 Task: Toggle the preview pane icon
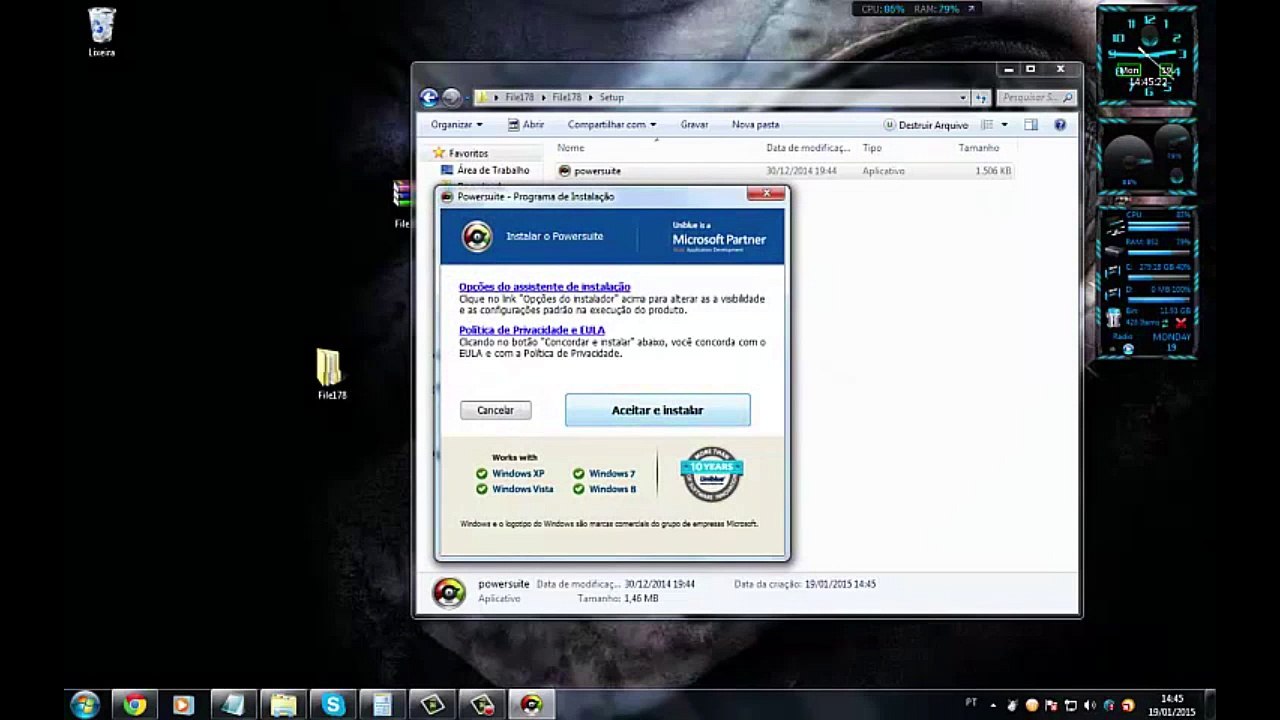(1031, 125)
